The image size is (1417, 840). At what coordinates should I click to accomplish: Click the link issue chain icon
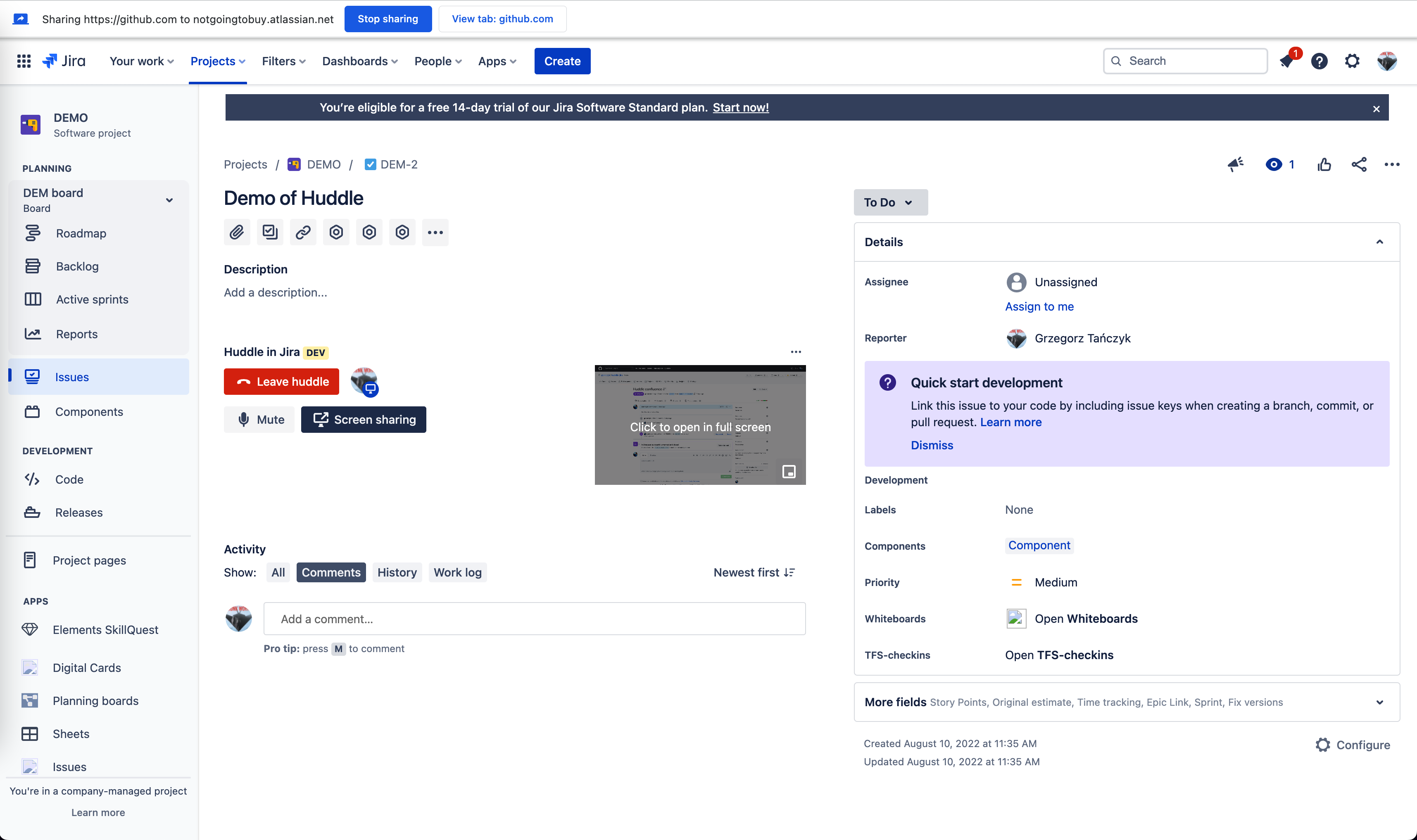click(303, 232)
